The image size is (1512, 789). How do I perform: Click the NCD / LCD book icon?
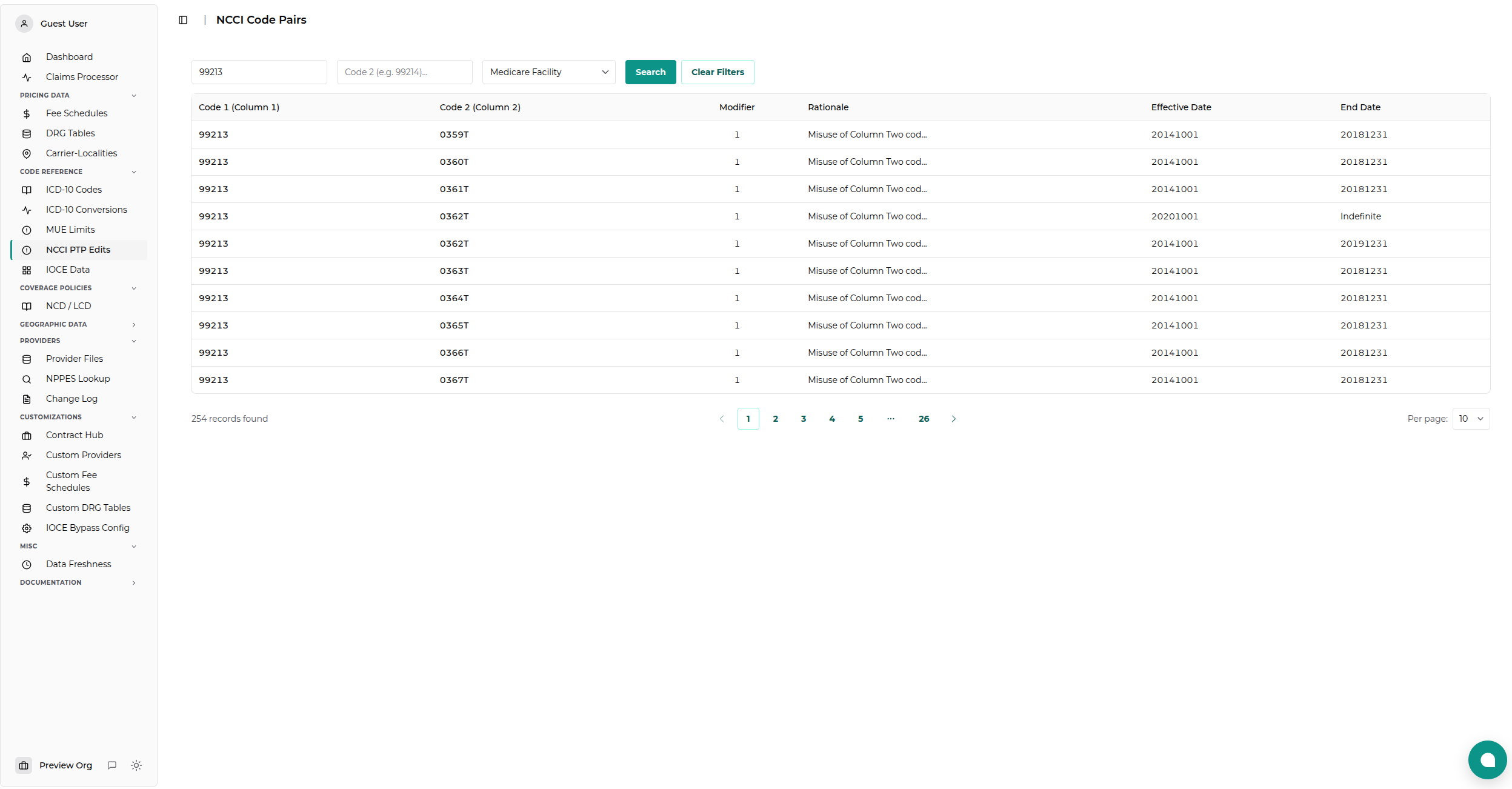[27, 307]
